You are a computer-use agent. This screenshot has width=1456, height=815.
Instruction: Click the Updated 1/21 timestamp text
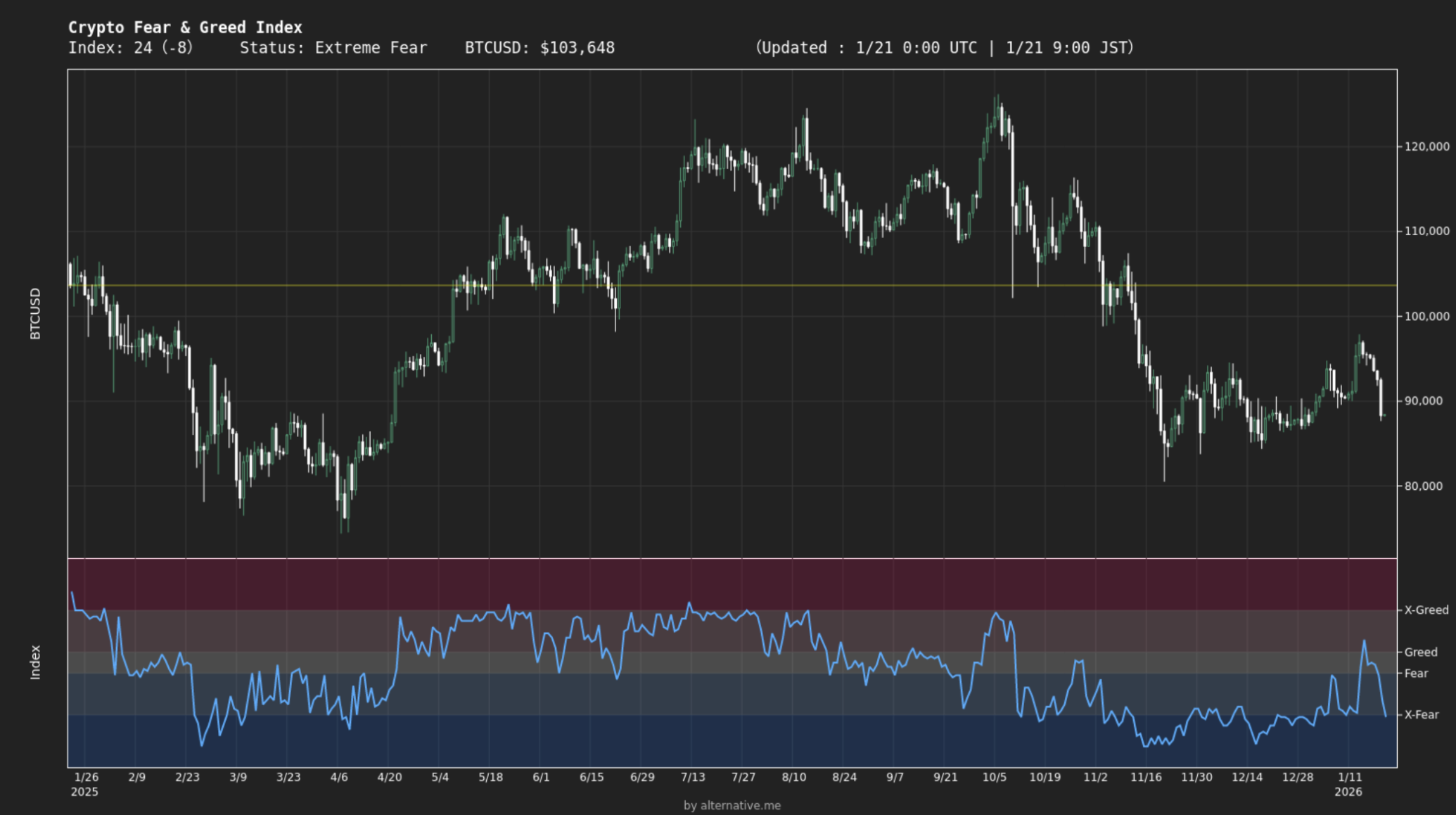click(944, 48)
